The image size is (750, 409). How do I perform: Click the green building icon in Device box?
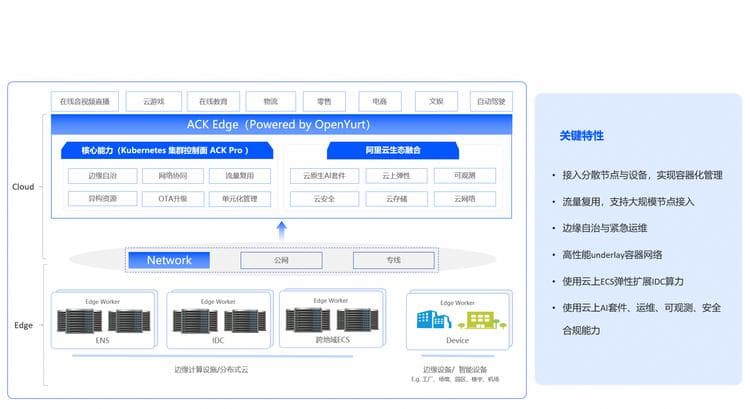tap(482, 321)
